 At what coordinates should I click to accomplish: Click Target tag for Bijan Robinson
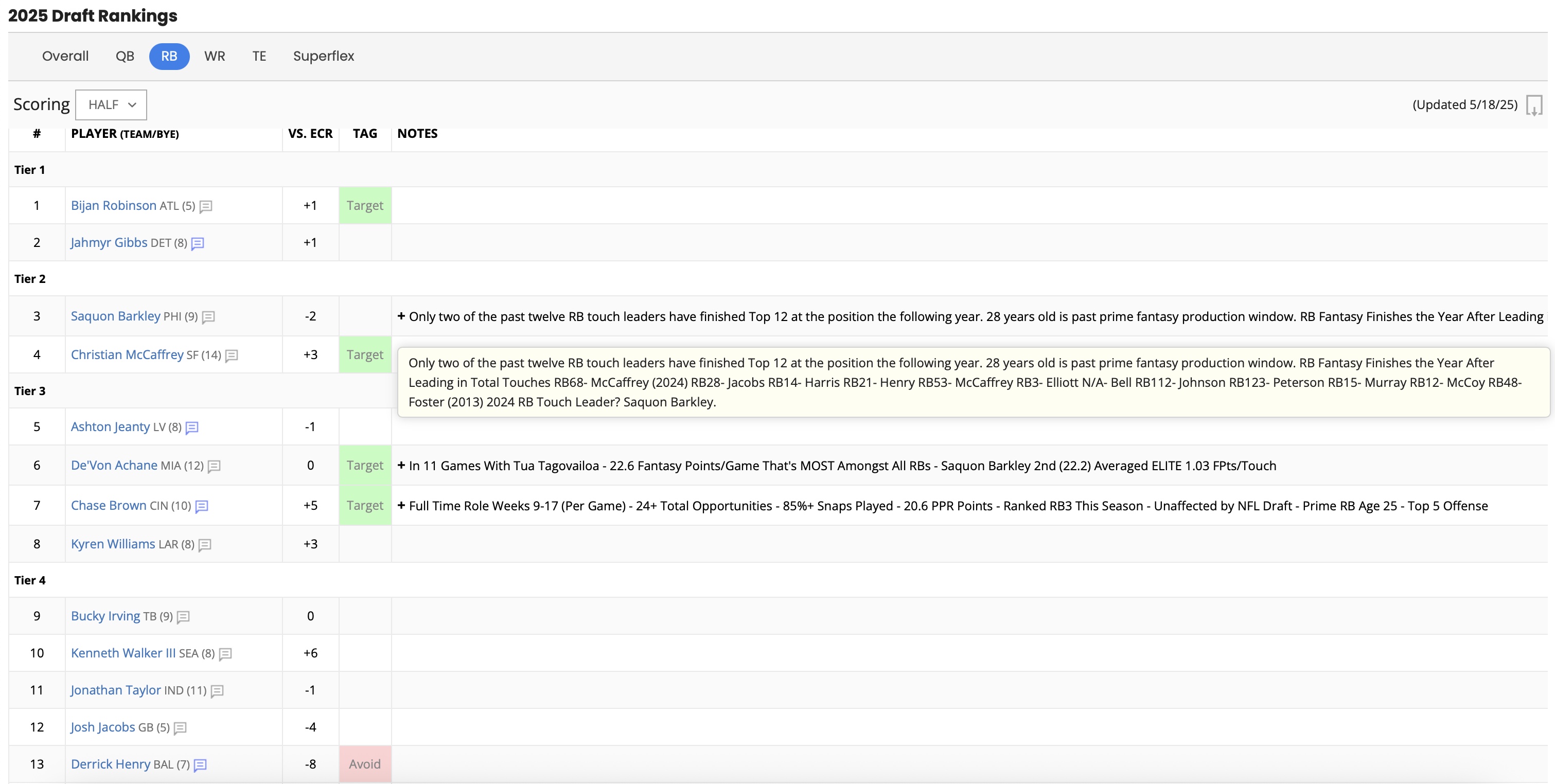(365, 205)
